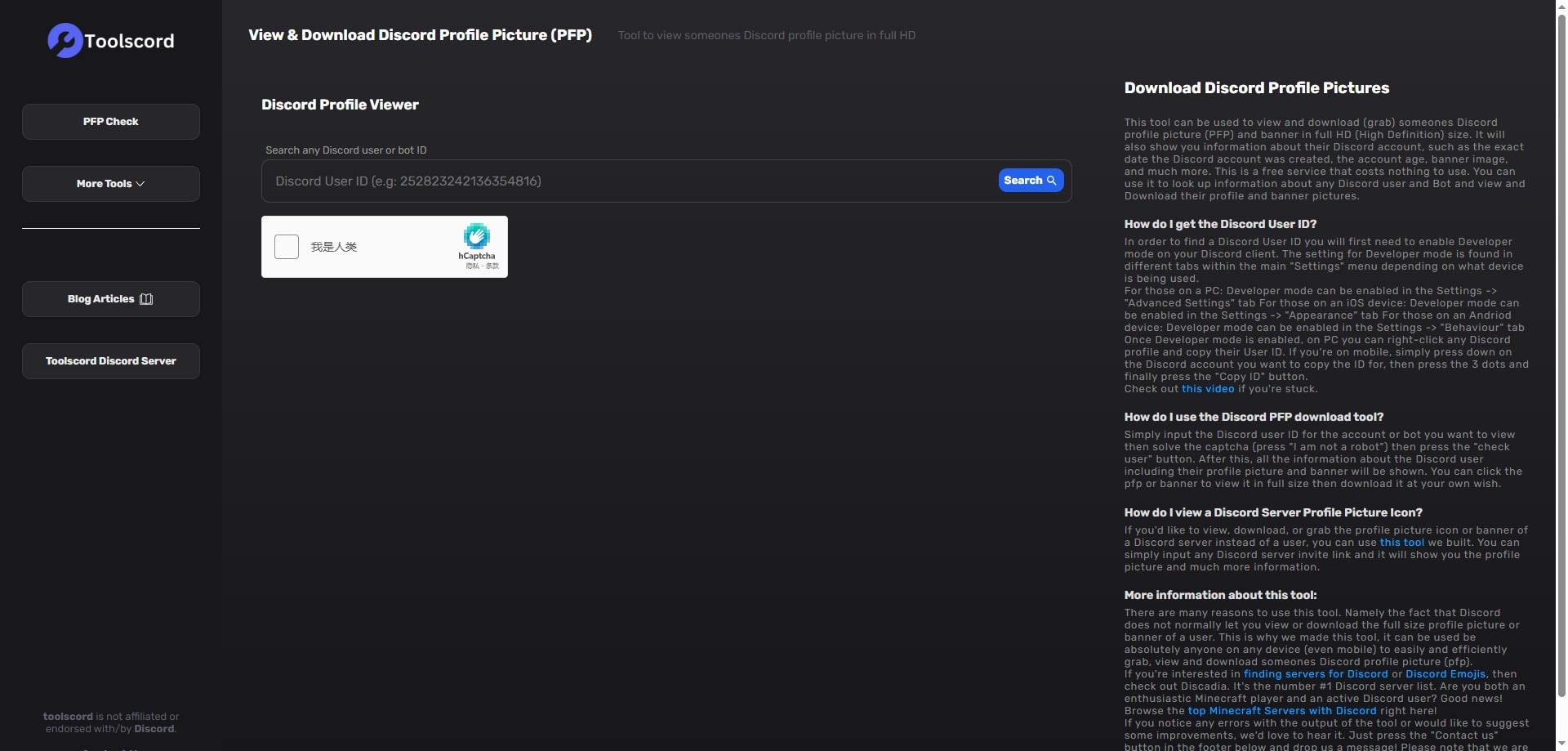The height and width of the screenshot is (751, 1568).
Task: Open the Toolscord Discord Server button
Action: (x=111, y=361)
